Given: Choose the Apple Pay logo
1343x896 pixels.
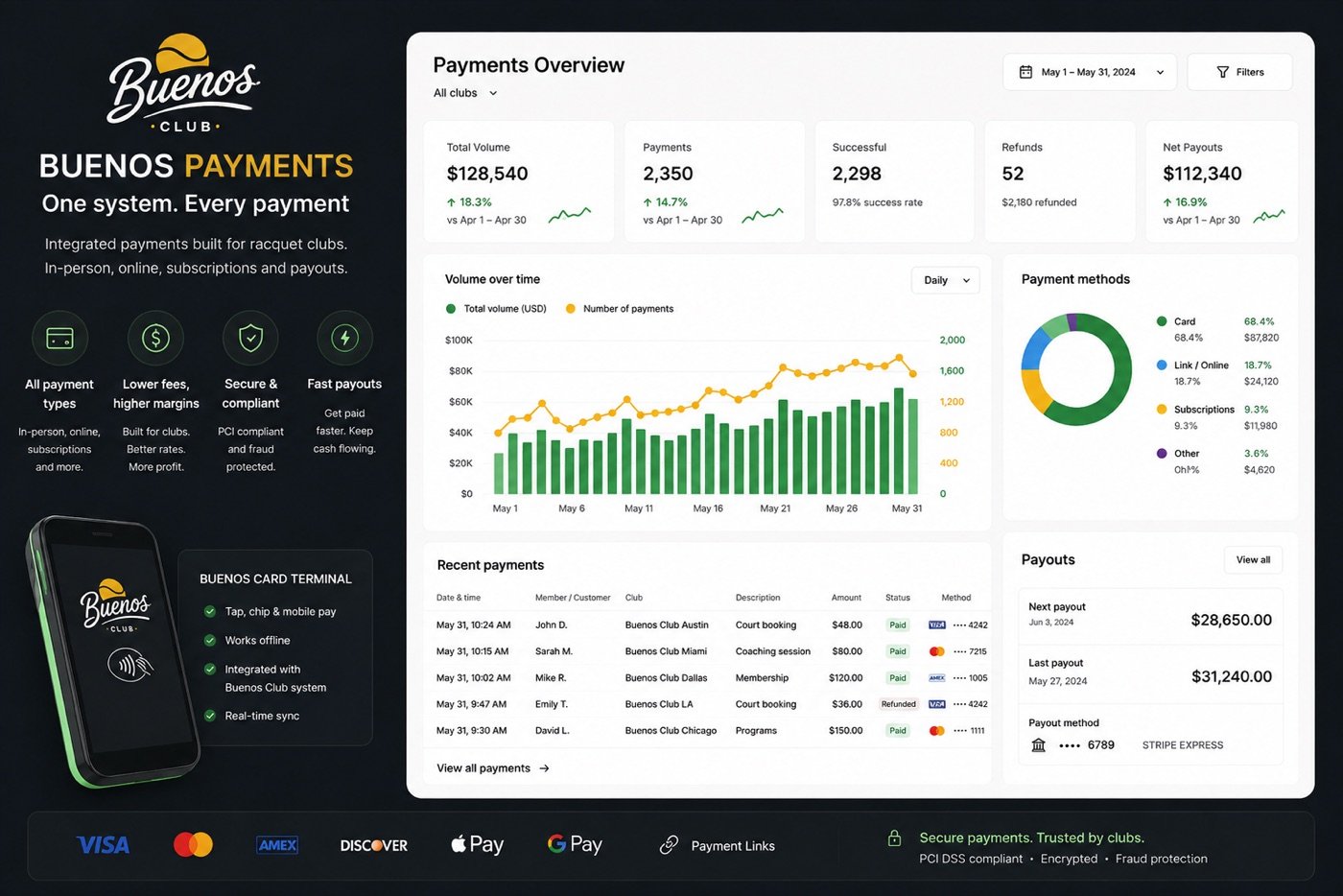Looking at the screenshot, I should (x=477, y=844).
